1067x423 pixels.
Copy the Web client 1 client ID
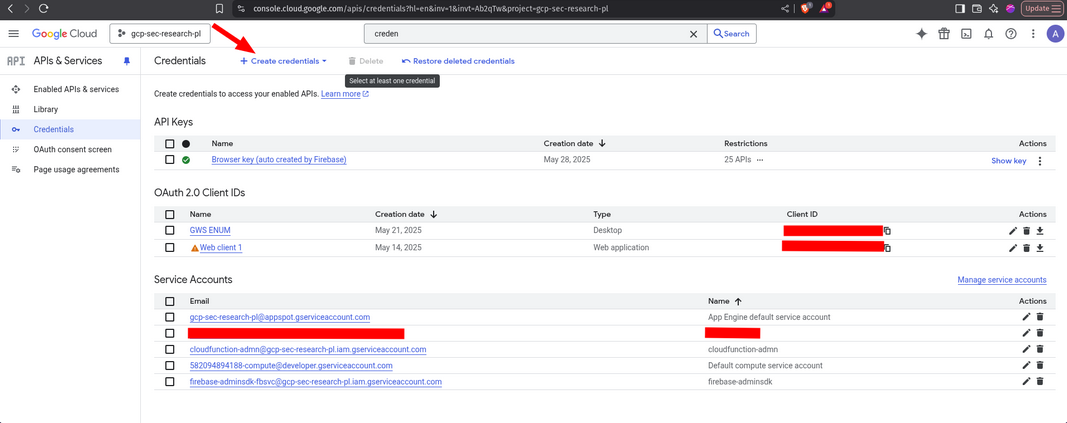coord(887,248)
